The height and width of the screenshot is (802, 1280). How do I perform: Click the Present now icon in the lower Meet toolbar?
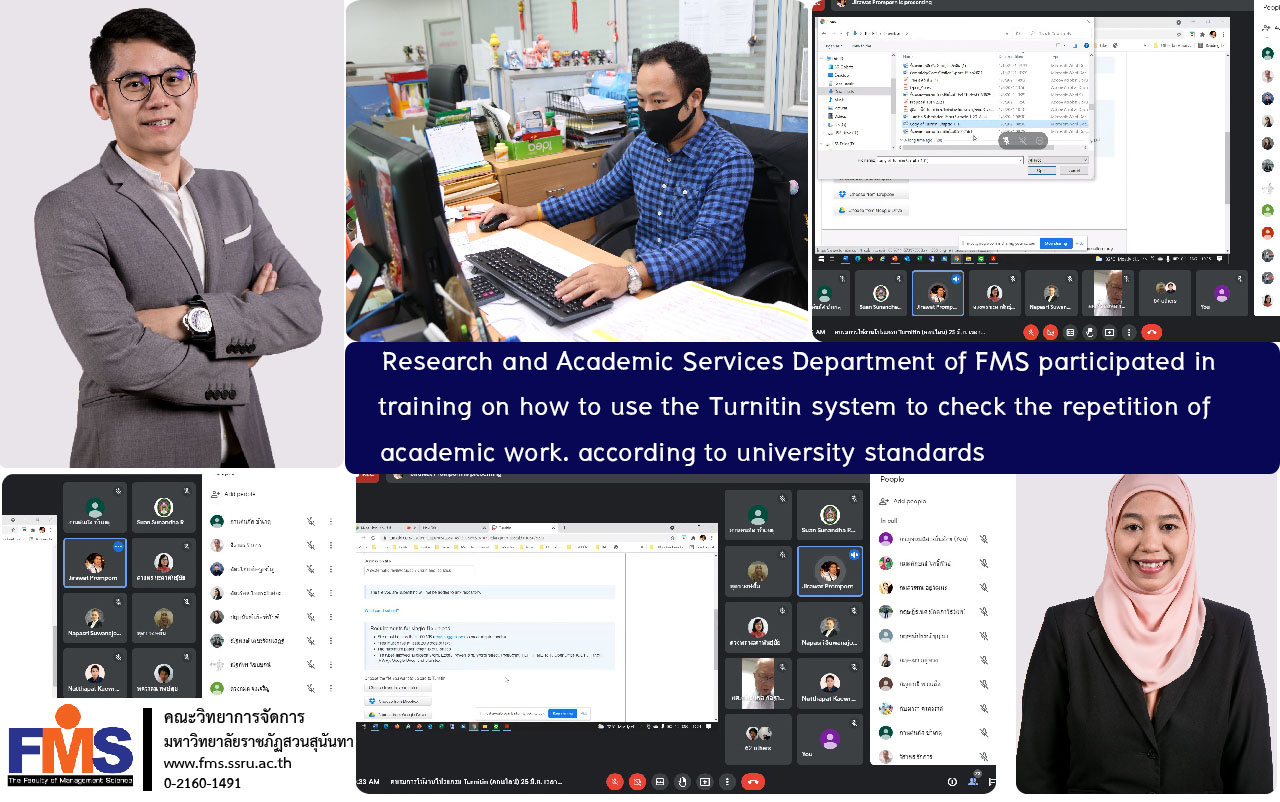706,781
